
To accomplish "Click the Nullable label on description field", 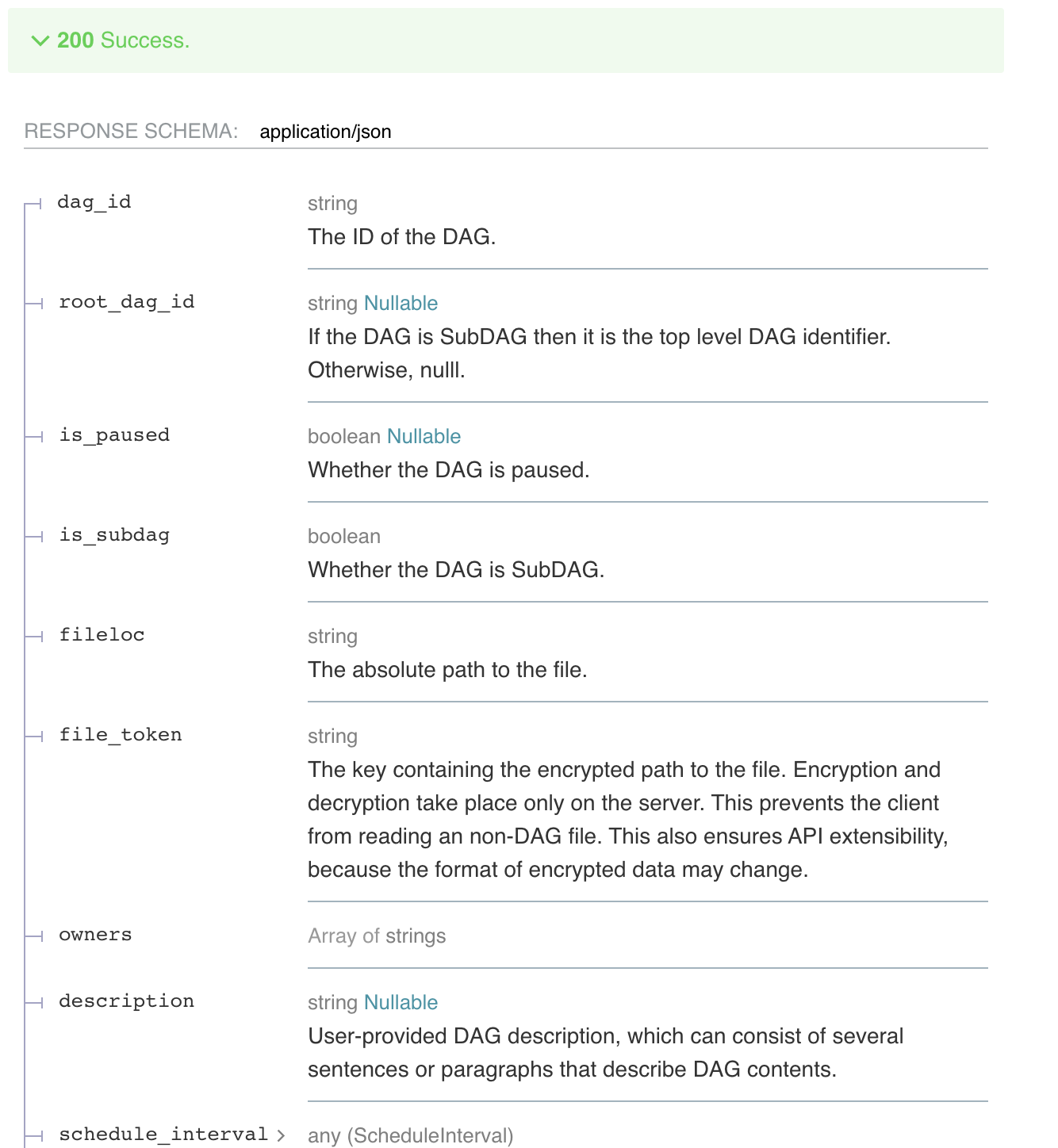I will (401, 1002).
